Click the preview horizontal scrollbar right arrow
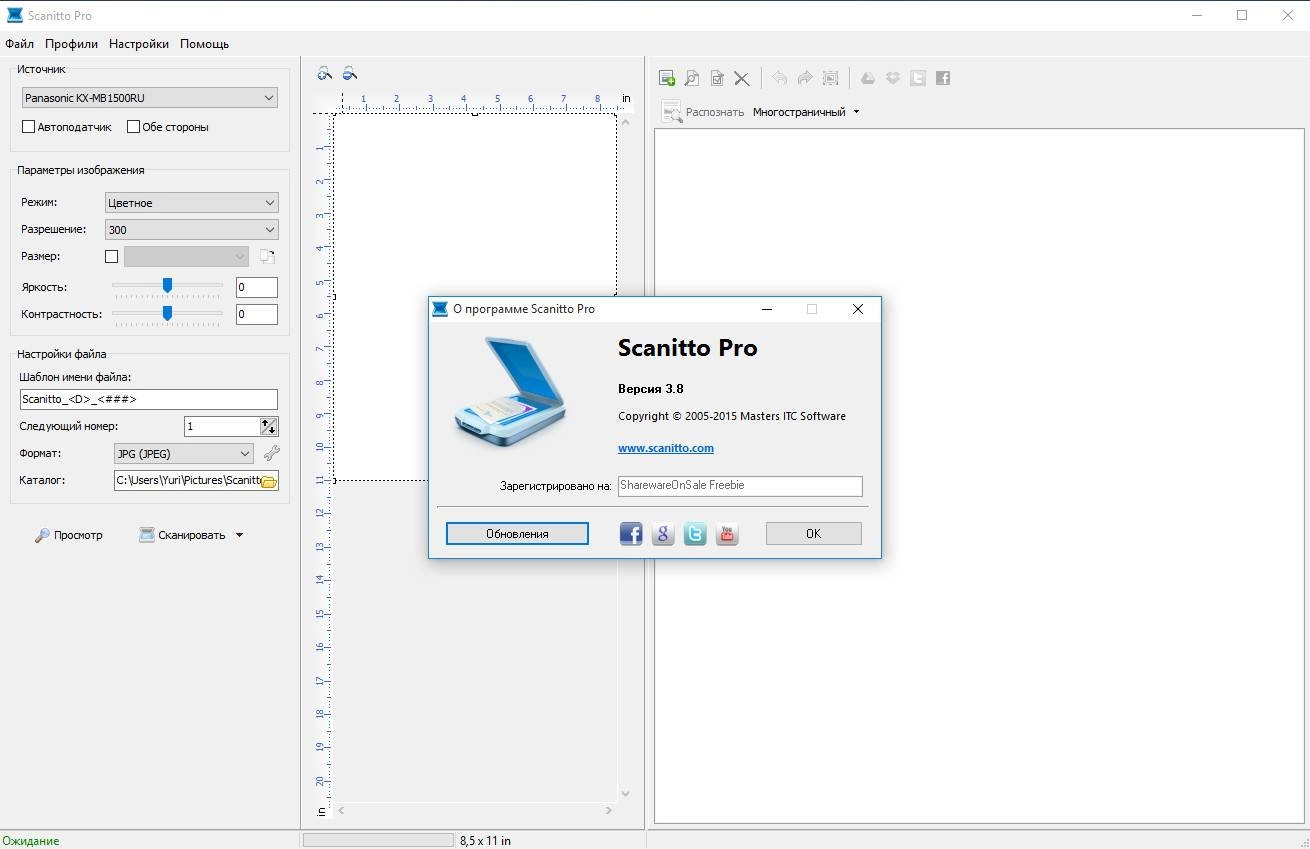The image size is (1310, 849). tap(610, 811)
